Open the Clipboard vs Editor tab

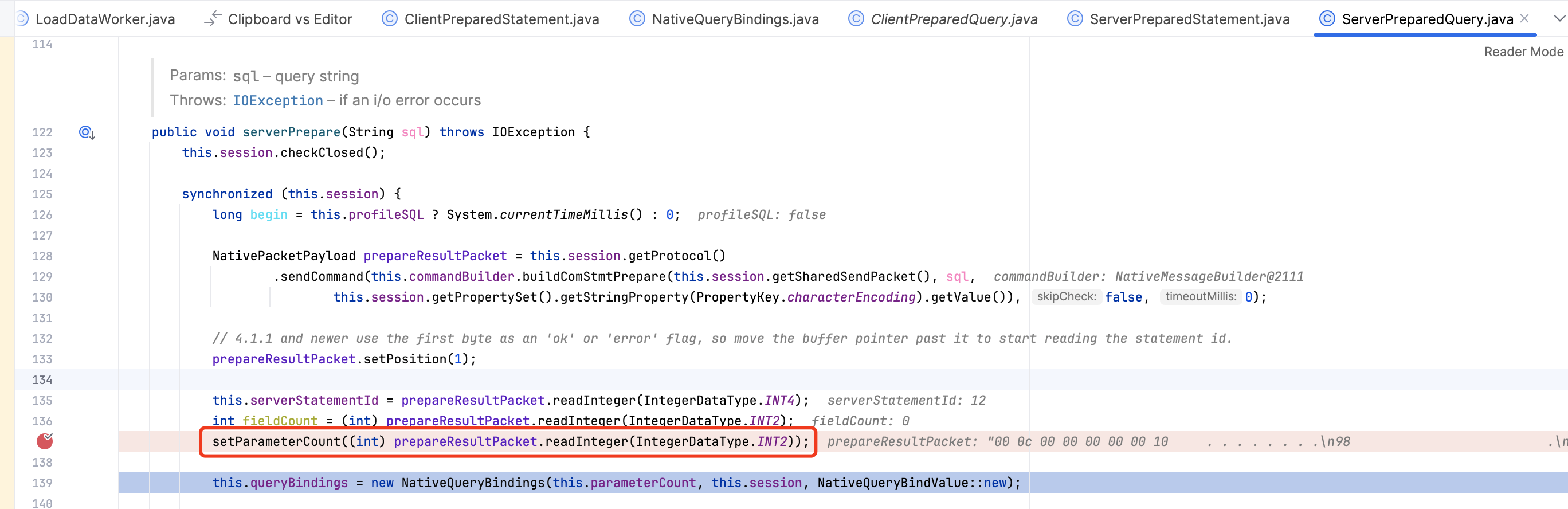289,19
